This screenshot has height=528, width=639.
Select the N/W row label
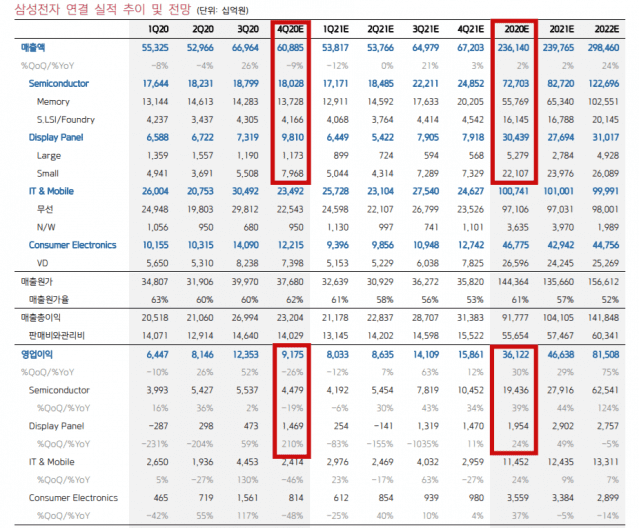(x=47, y=227)
